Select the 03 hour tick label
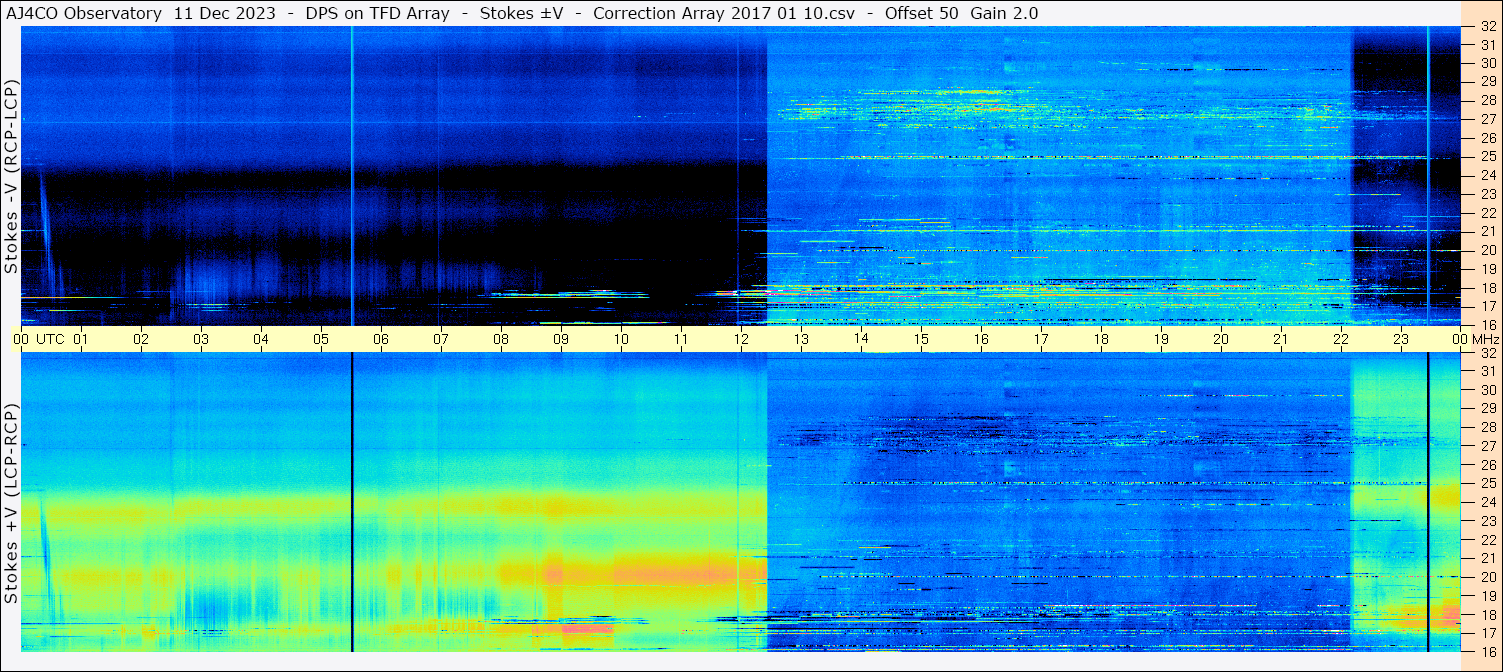This screenshot has height=672, width=1503. 201,339
